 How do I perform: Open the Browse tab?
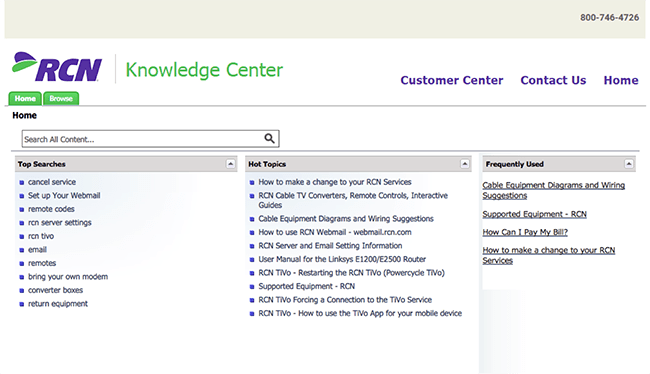[x=61, y=99]
